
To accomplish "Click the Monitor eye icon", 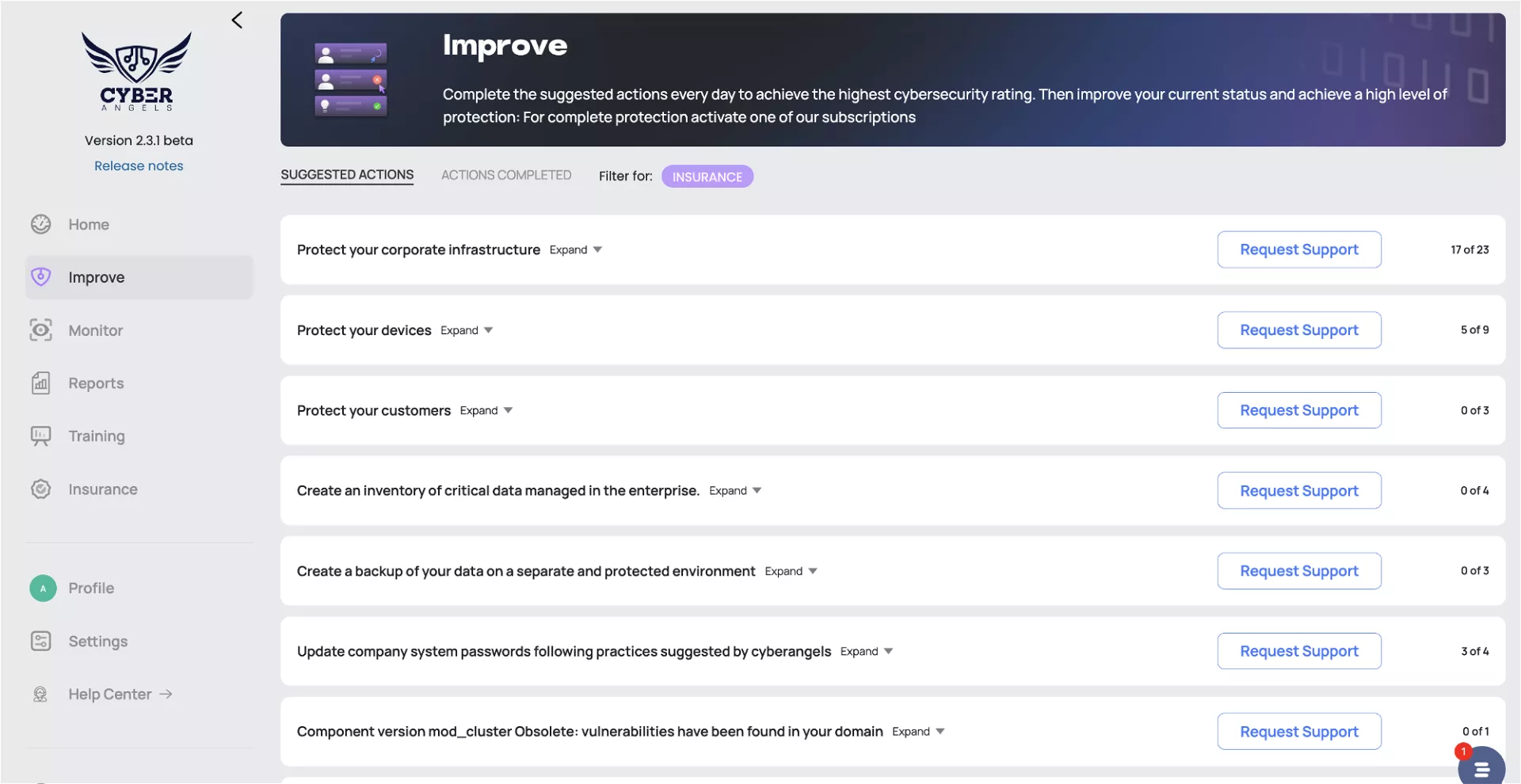I will 41,330.
